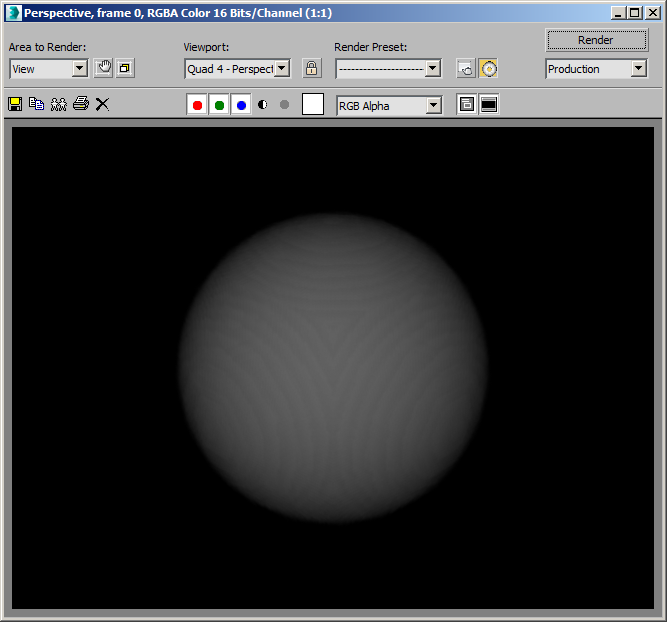Viewport: 667px width, 622px height.
Task: Save the rendered image with floppy icon
Action: click(x=15, y=104)
